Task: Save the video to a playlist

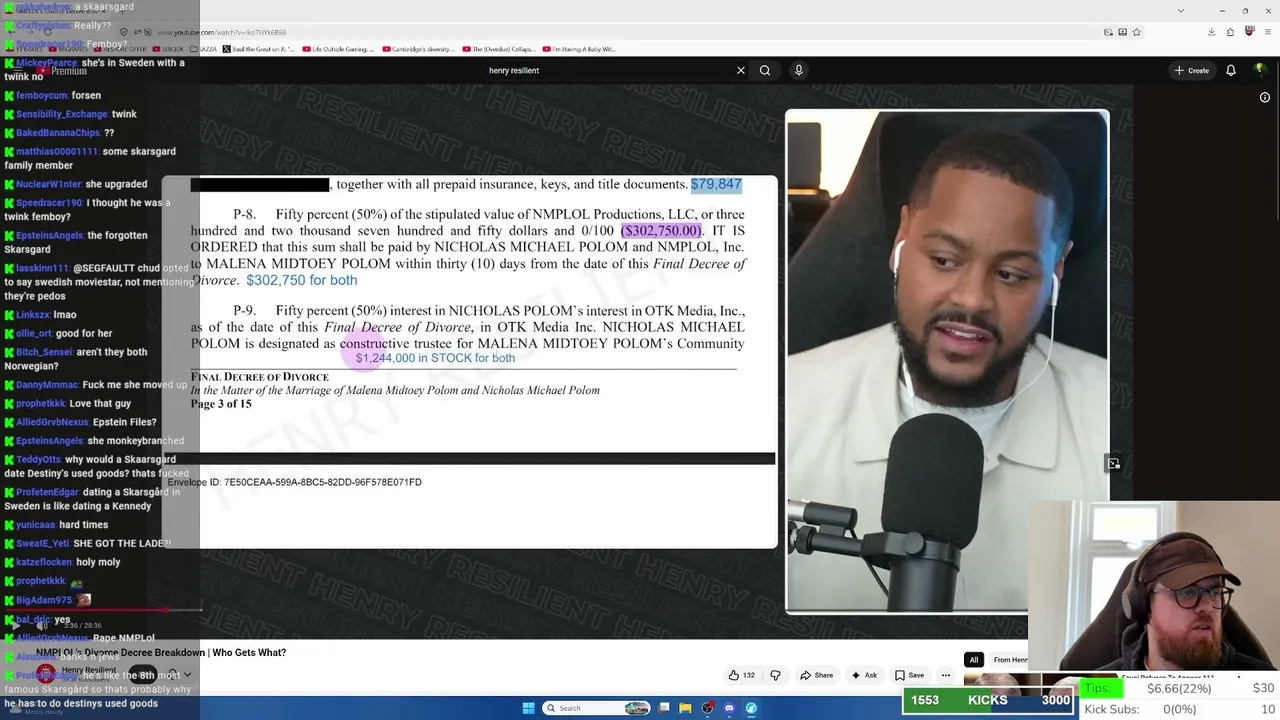Action: 910,675
